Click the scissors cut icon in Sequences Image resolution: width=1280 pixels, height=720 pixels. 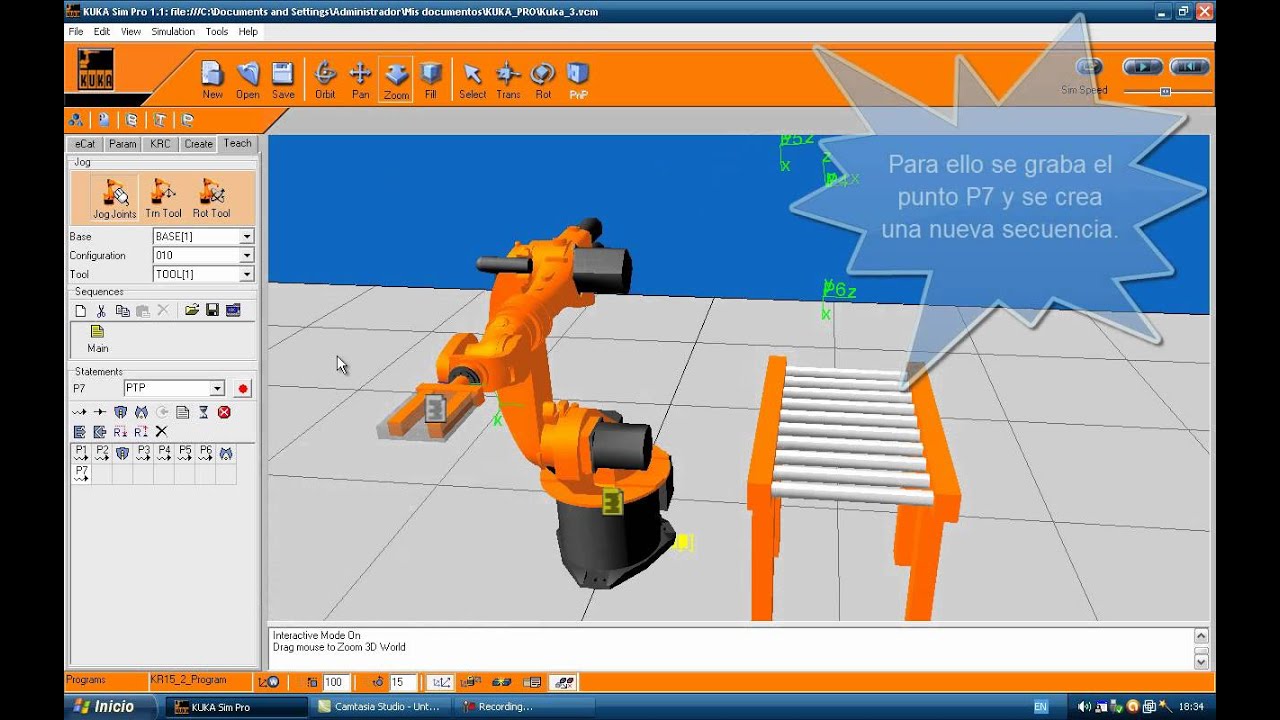point(101,311)
